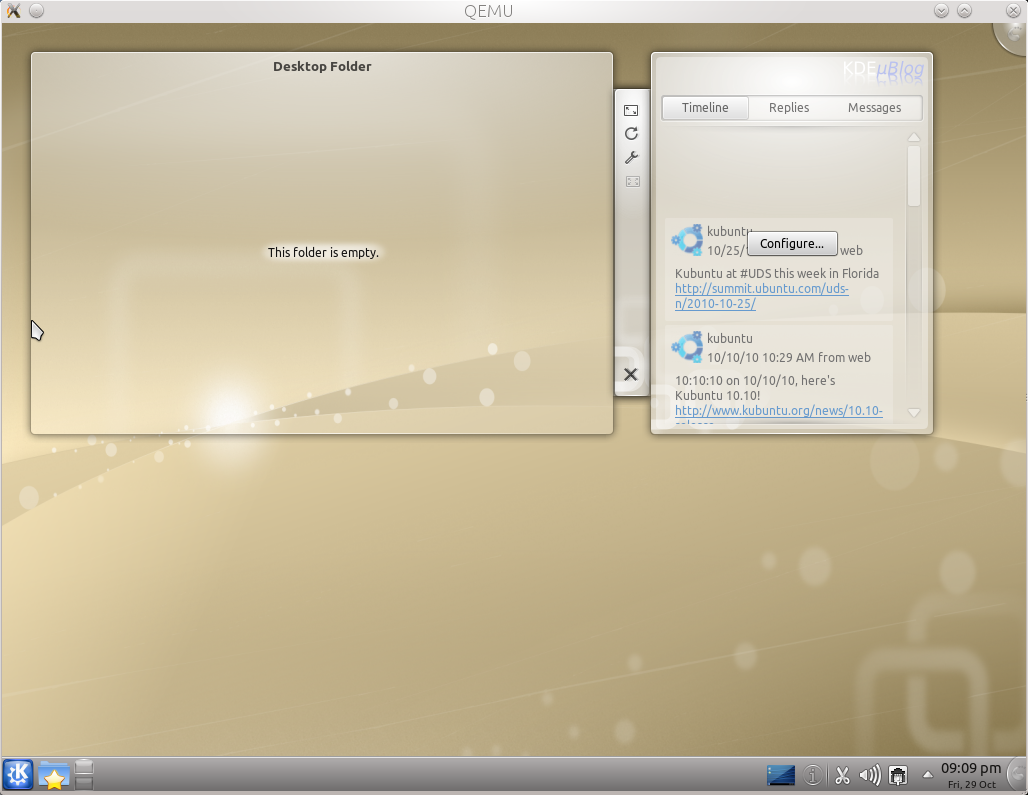Viewport: 1028px width, 795px height.
Task: Open the volume speaker control in the tray
Action: click(x=870, y=776)
